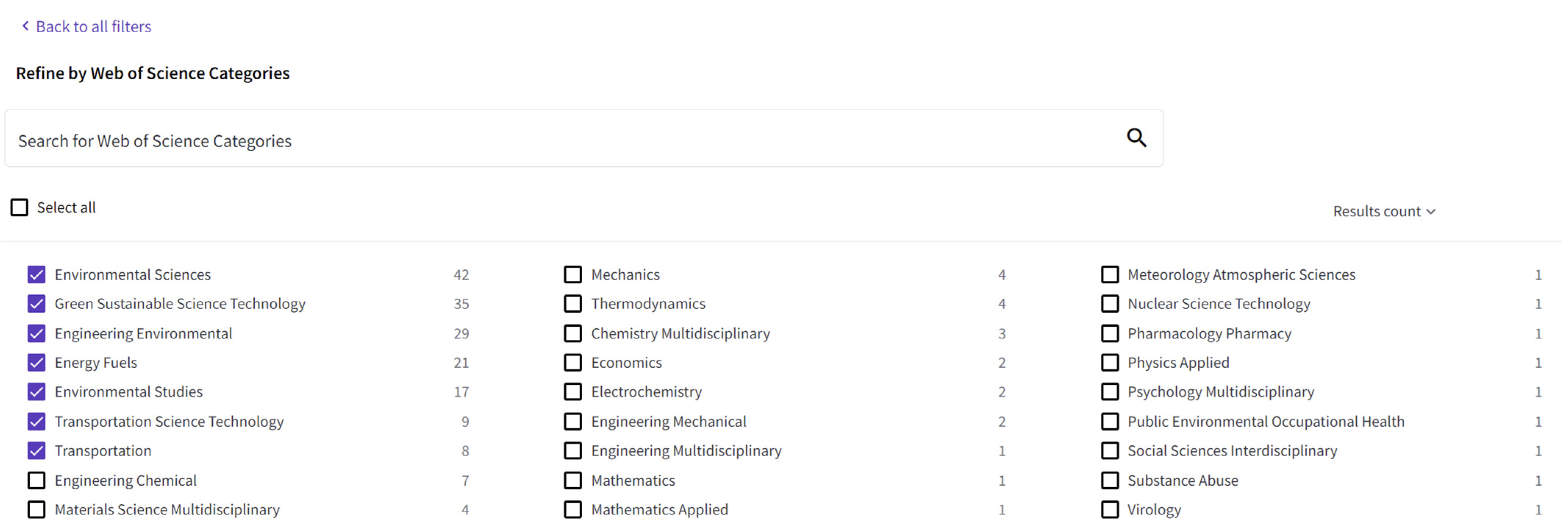This screenshot has width=1568, height=528.
Task: Tick the Engineering Chemical checkbox
Action: [x=36, y=481]
